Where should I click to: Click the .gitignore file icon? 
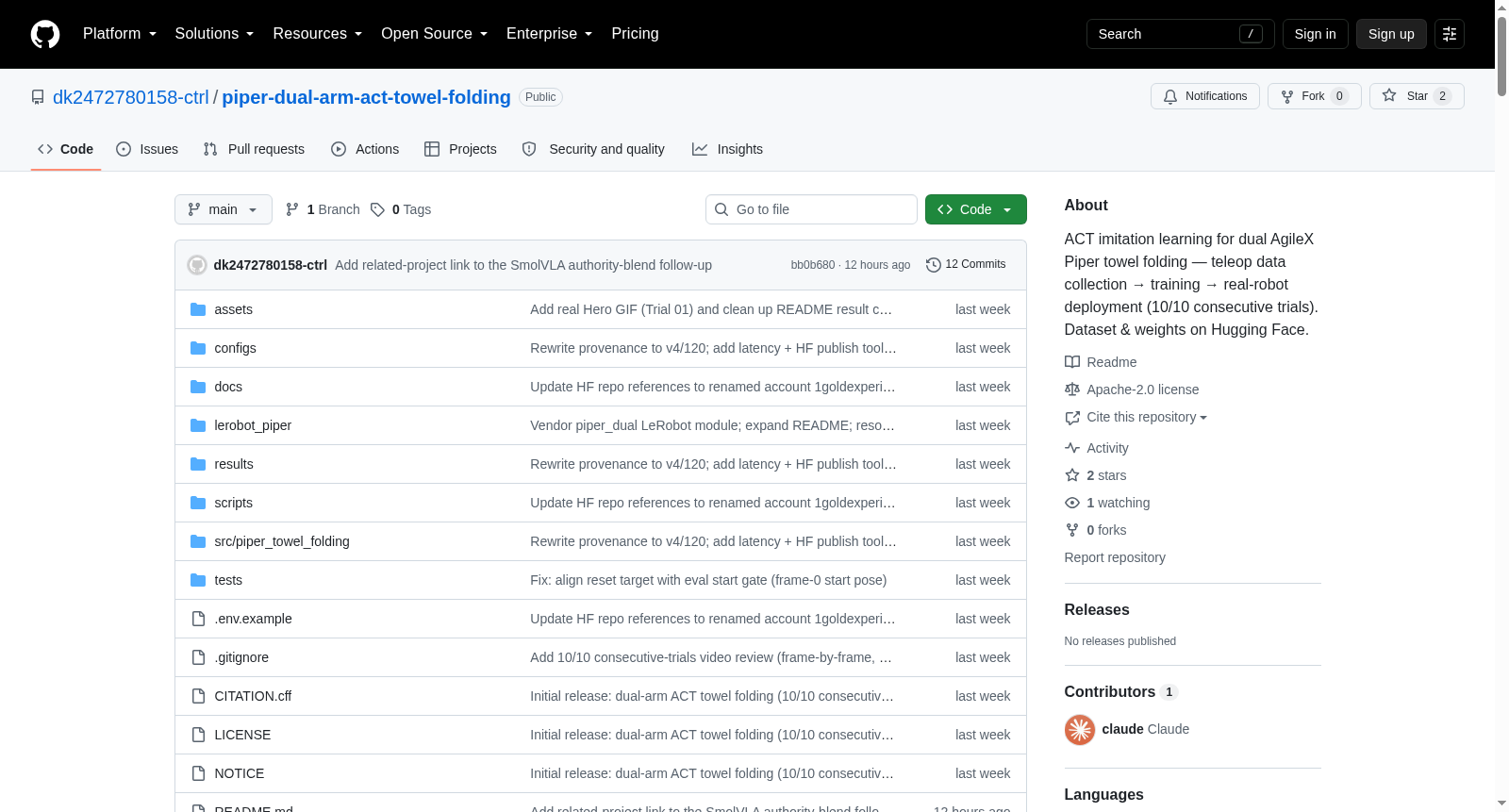pyautogui.click(x=198, y=657)
